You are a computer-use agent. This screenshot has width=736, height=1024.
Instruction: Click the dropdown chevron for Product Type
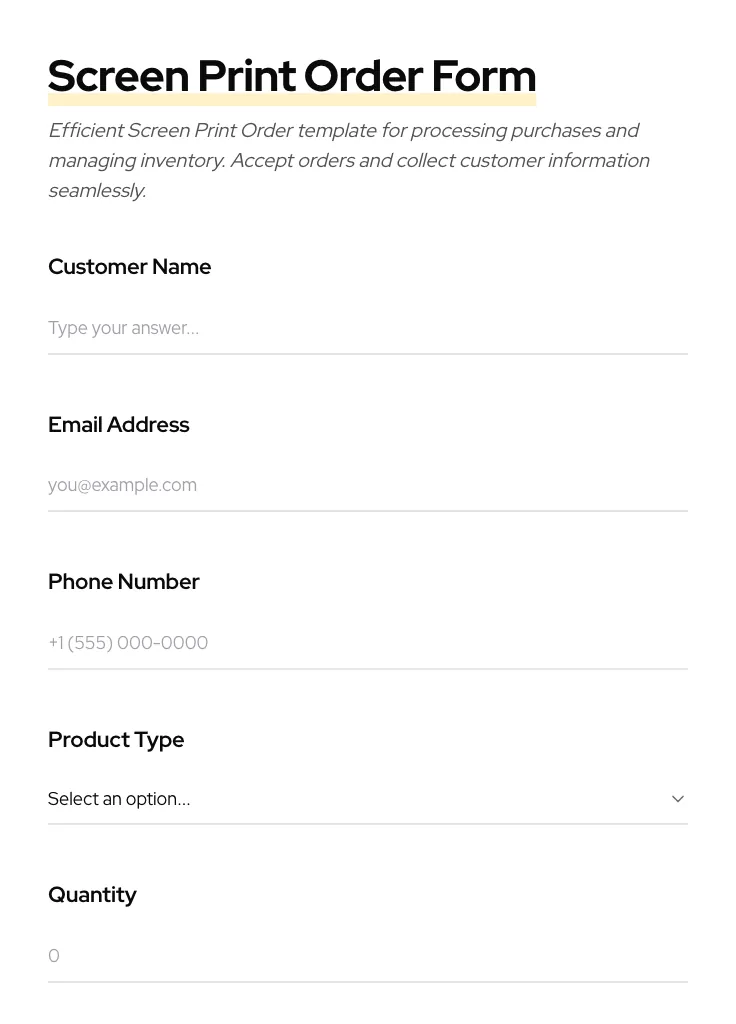click(677, 799)
